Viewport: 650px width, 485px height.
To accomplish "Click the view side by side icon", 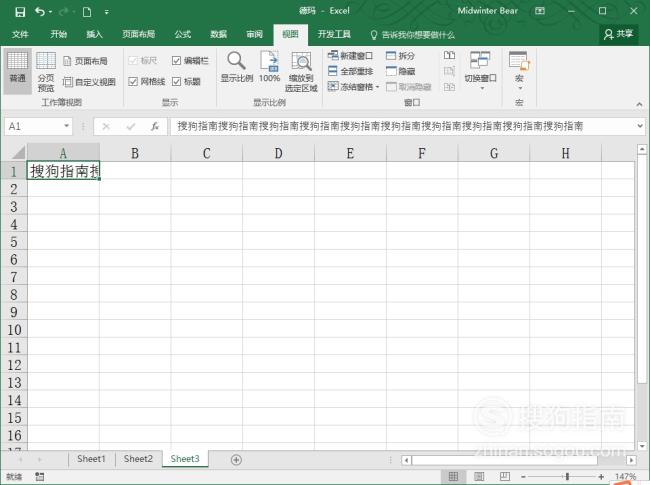I will 449,56.
